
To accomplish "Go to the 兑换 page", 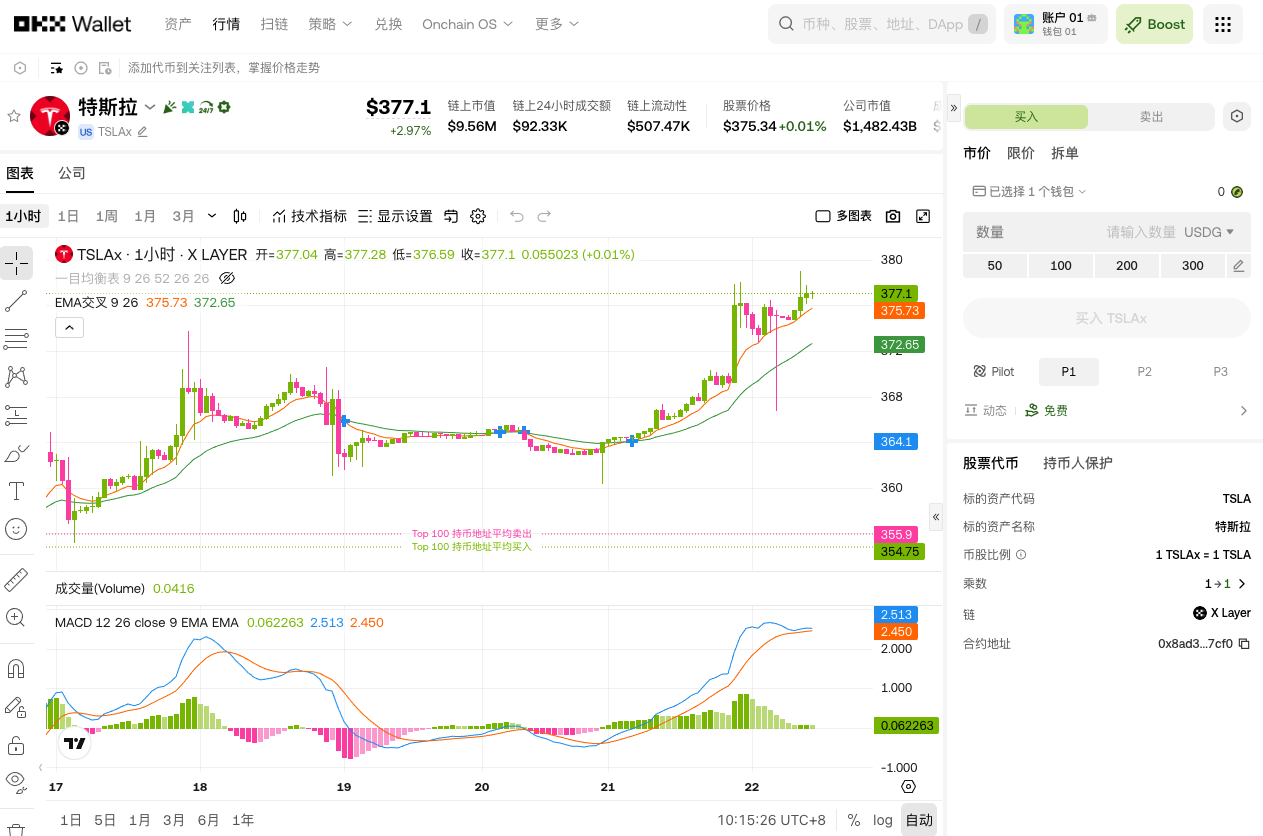I will pos(388,24).
